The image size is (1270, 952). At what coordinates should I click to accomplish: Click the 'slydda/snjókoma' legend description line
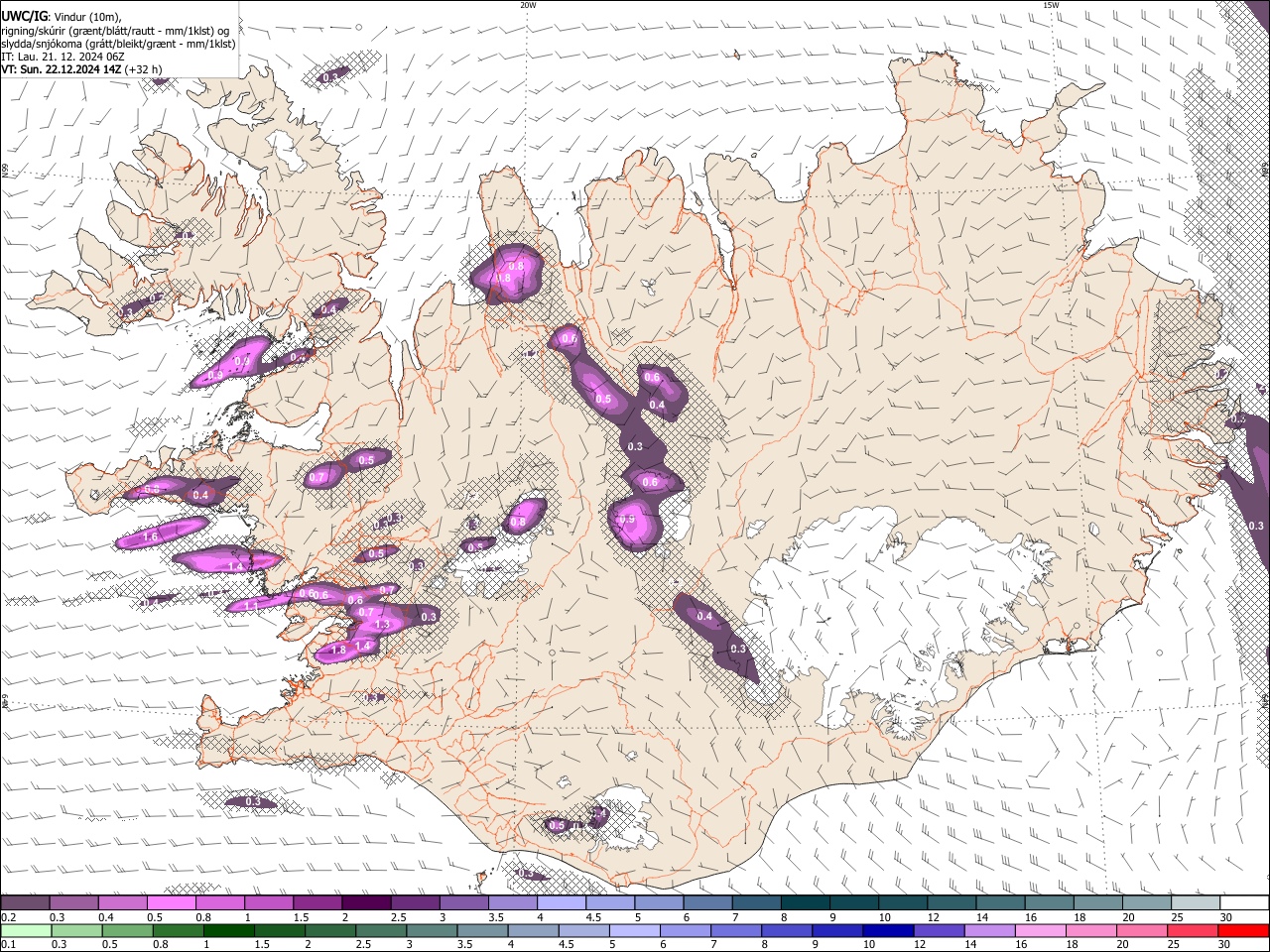pos(118,44)
